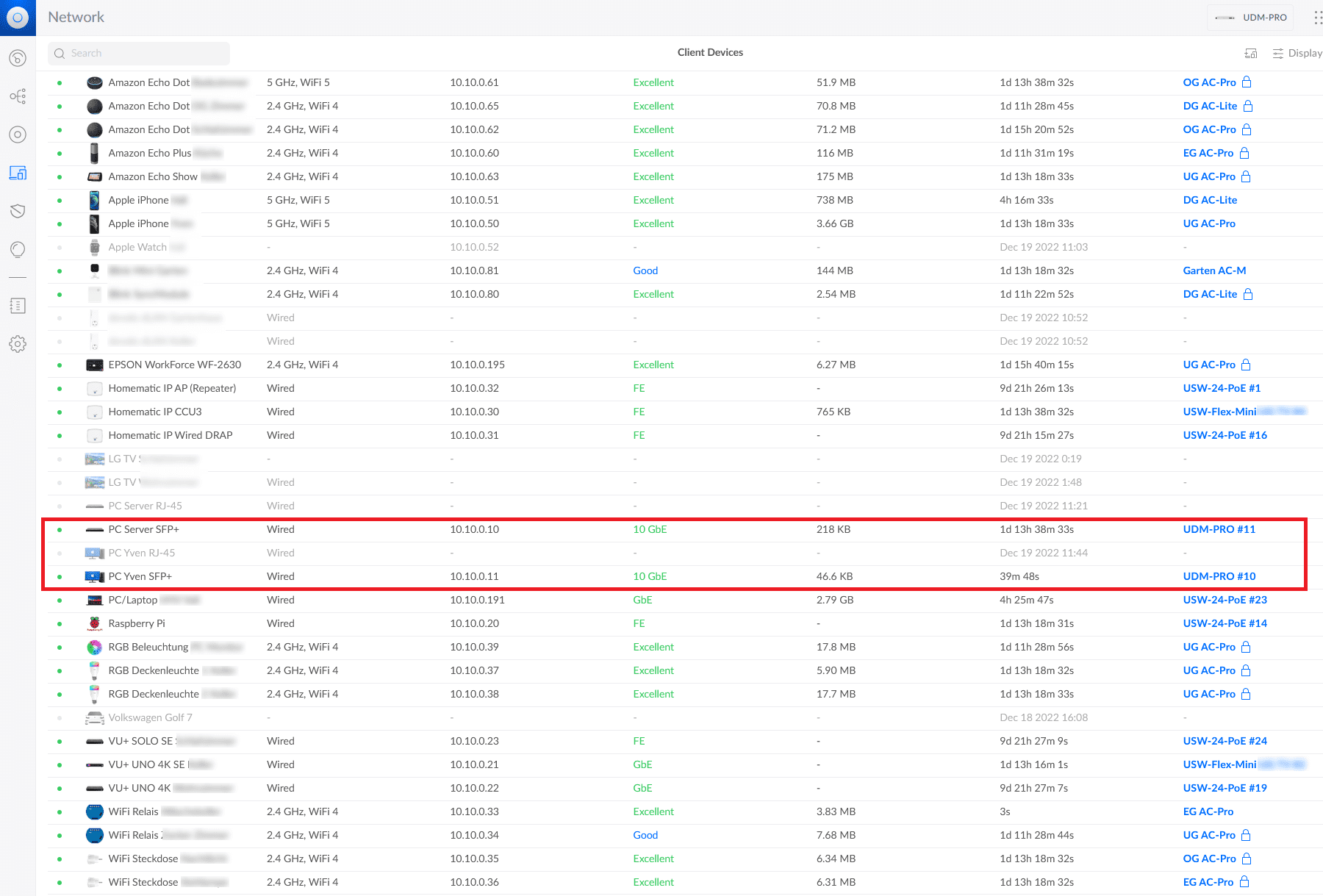Click the IP address 10.10.0.10
This screenshot has height=896, width=1323.
point(474,529)
